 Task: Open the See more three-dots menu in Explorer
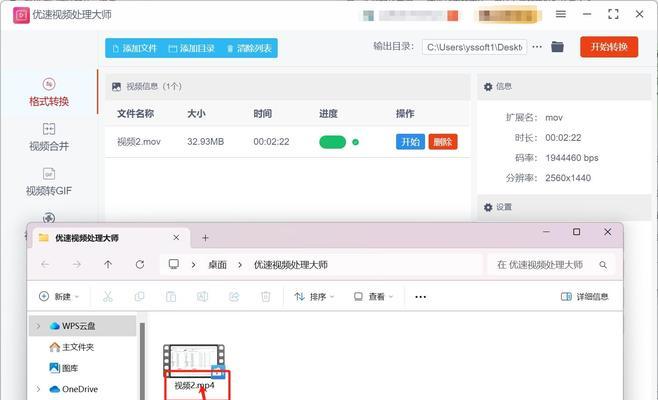[420, 297]
